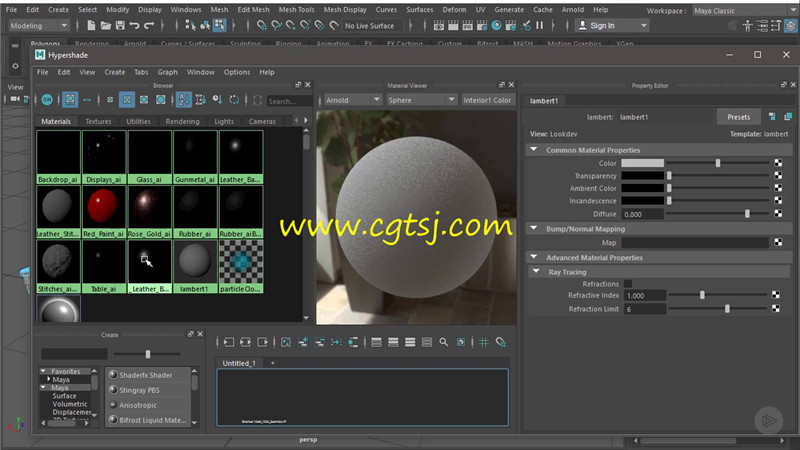This screenshot has width=800, height=450.
Task: Toggle snap to grid in graph
Action: pyautogui.click(x=501, y=342)
